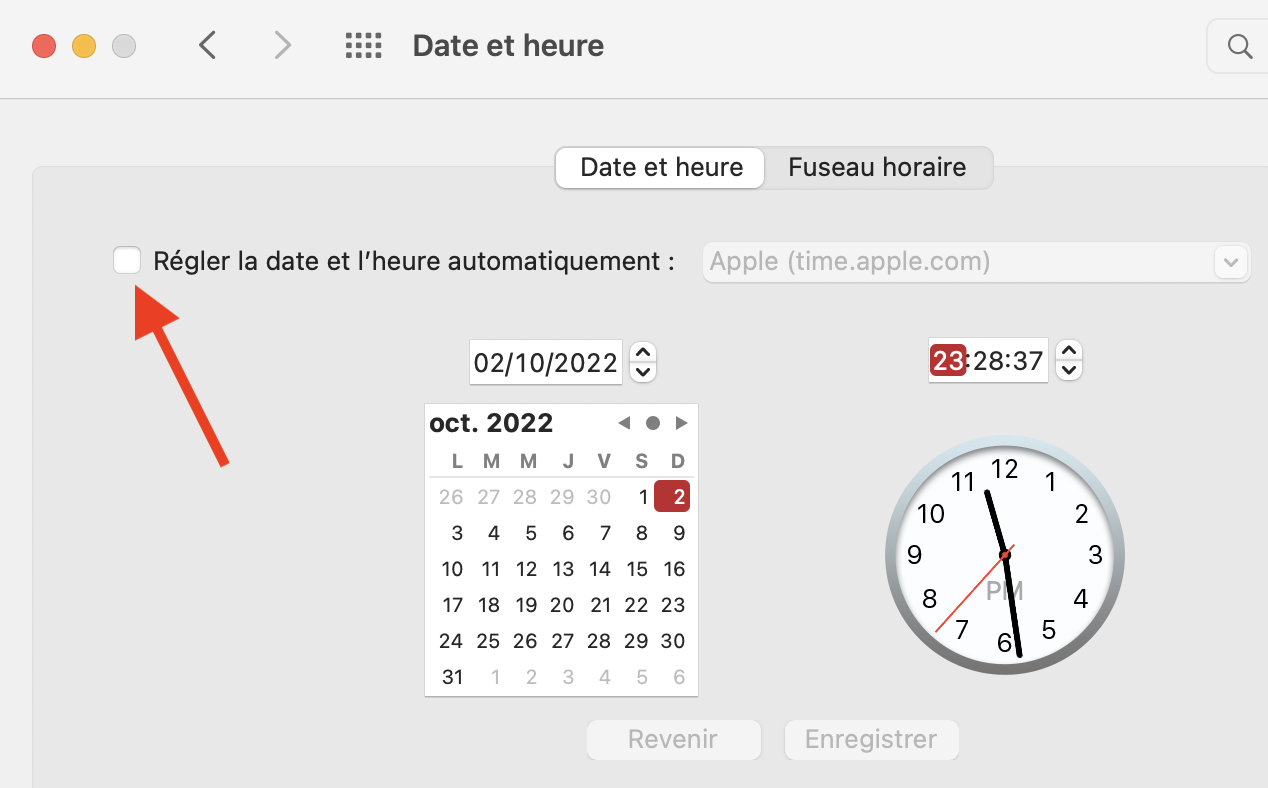Go forward with the right chevron arrow
Viewport: 1268px width, 788px height.
(283, 46)
